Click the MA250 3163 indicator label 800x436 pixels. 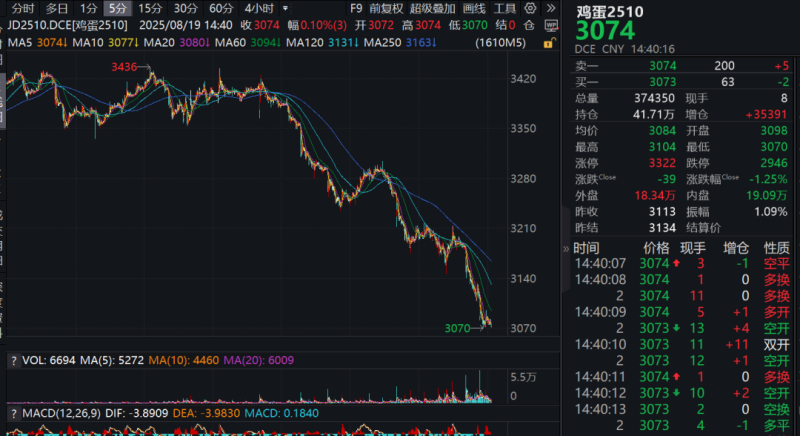pos(400,43)
